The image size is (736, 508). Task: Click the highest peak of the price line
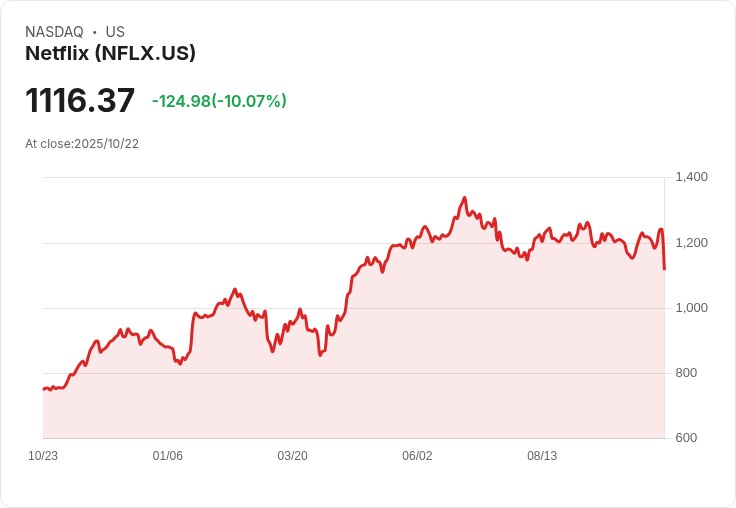point(464,198)
